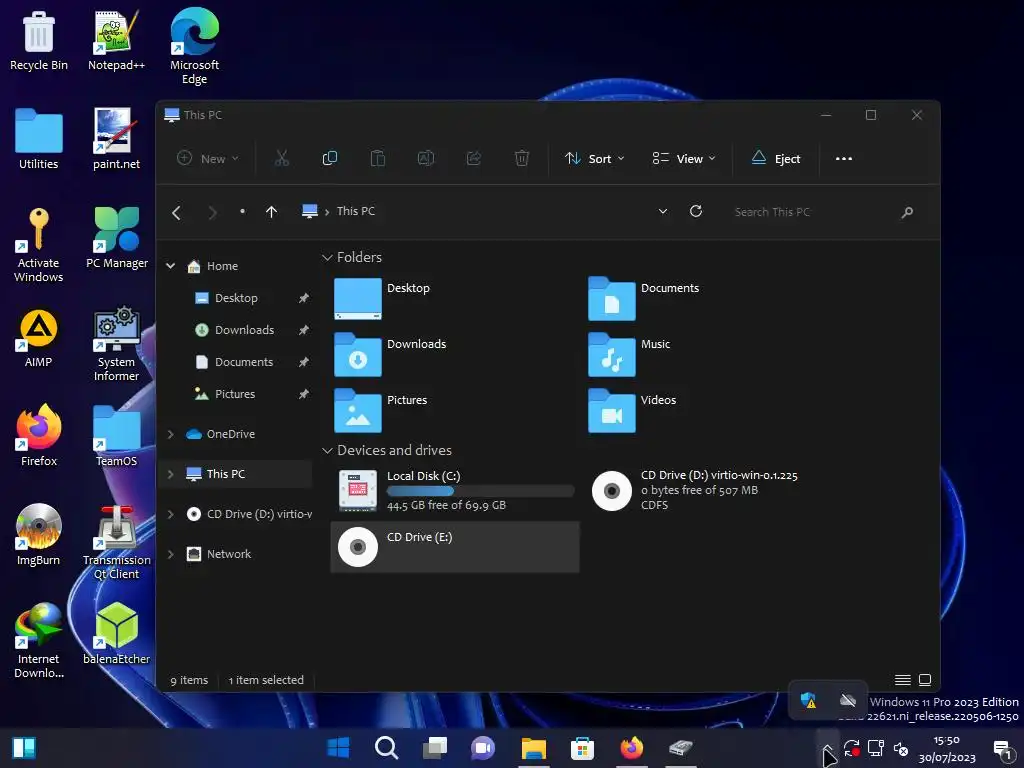Open Task View on taskbar
Screen dimensions: 1024x768
[x=434, y=748]
